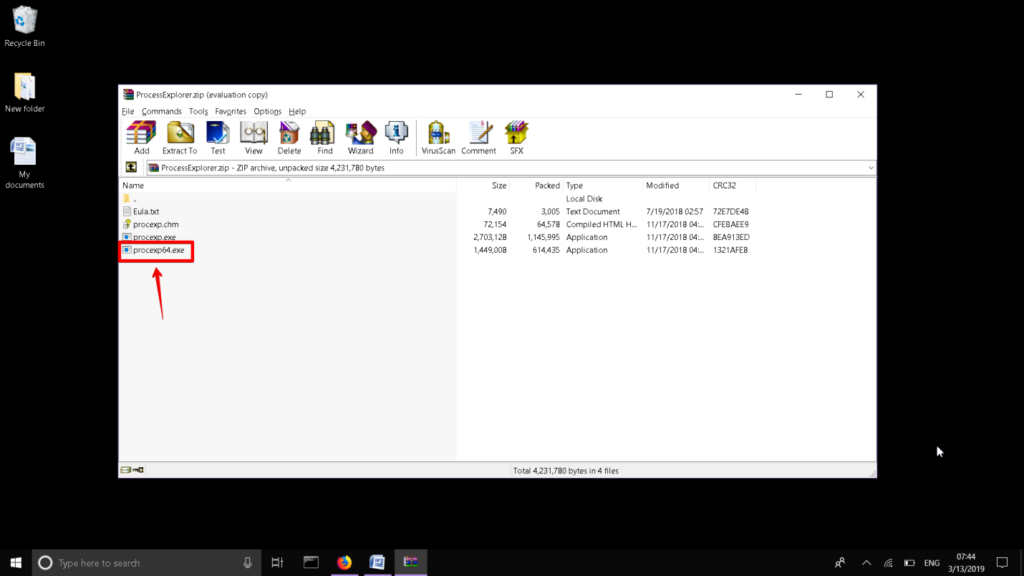The height and width of the screenshot is (576, 1024).
Task: Select the procexp64.exe file
Action: (x=159, y=250)
